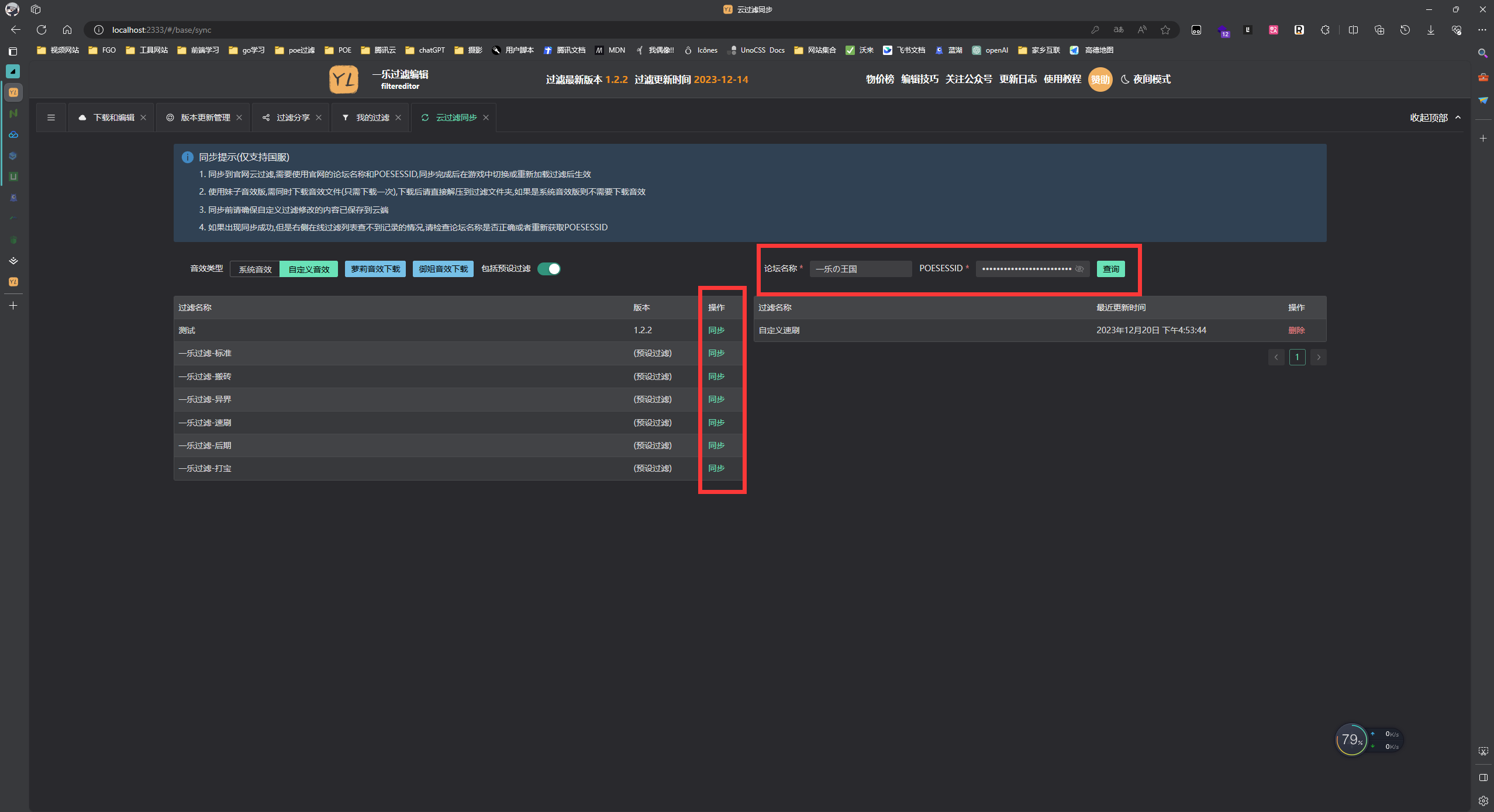Open browser split screen icon
This screenshot has height=812, width=1494.
pos(1353,30)
